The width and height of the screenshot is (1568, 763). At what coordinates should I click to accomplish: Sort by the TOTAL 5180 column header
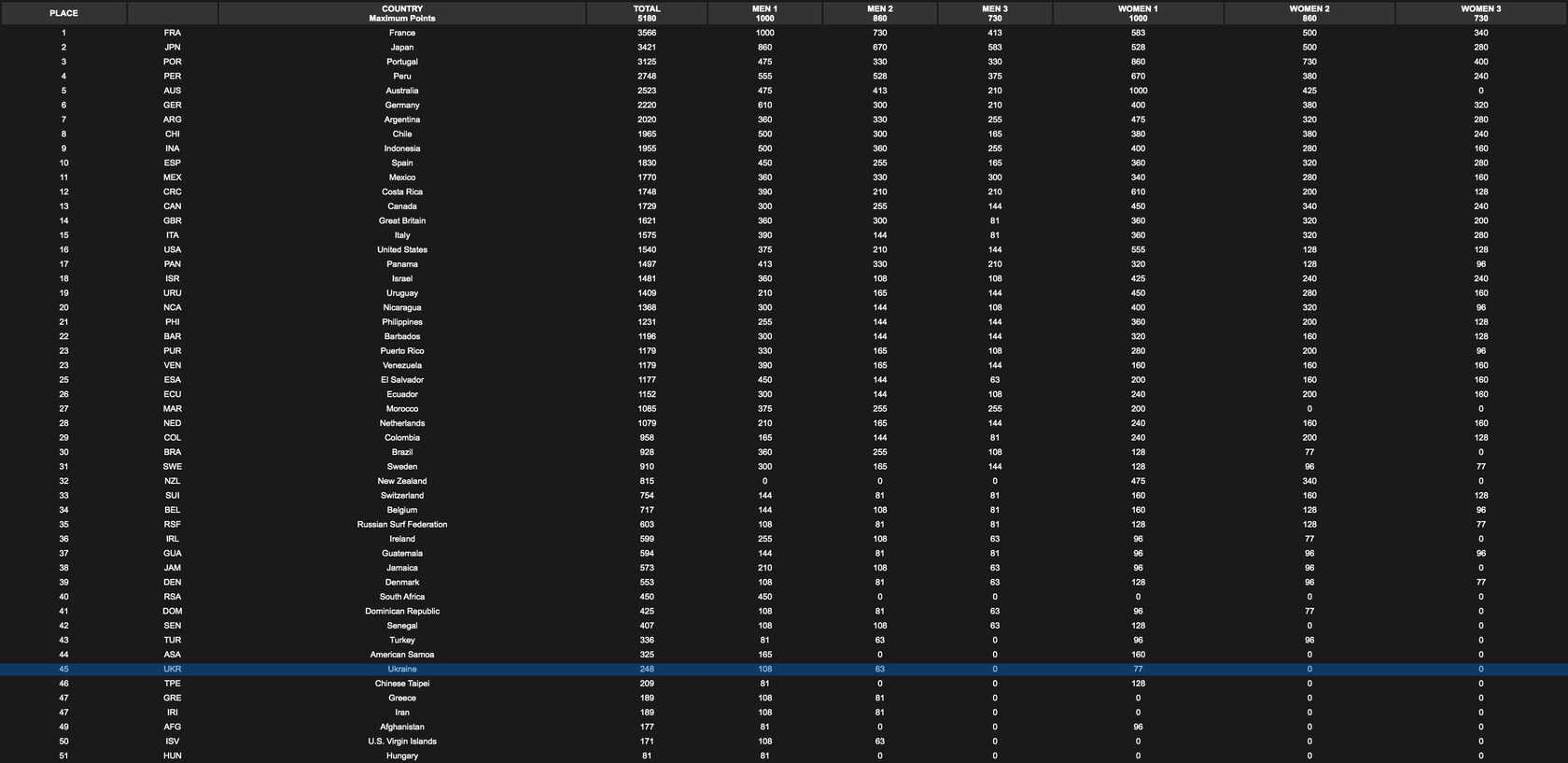tap(647, 13)
